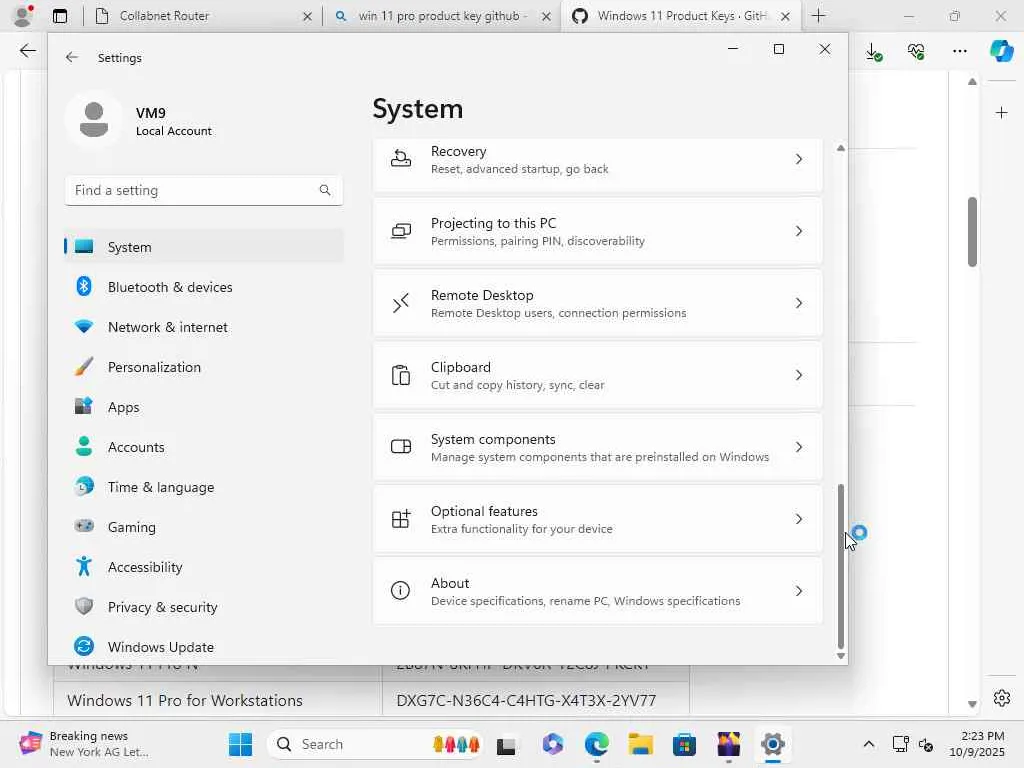
Task: Open the Windows Start menu
Action: pos(240,744)
